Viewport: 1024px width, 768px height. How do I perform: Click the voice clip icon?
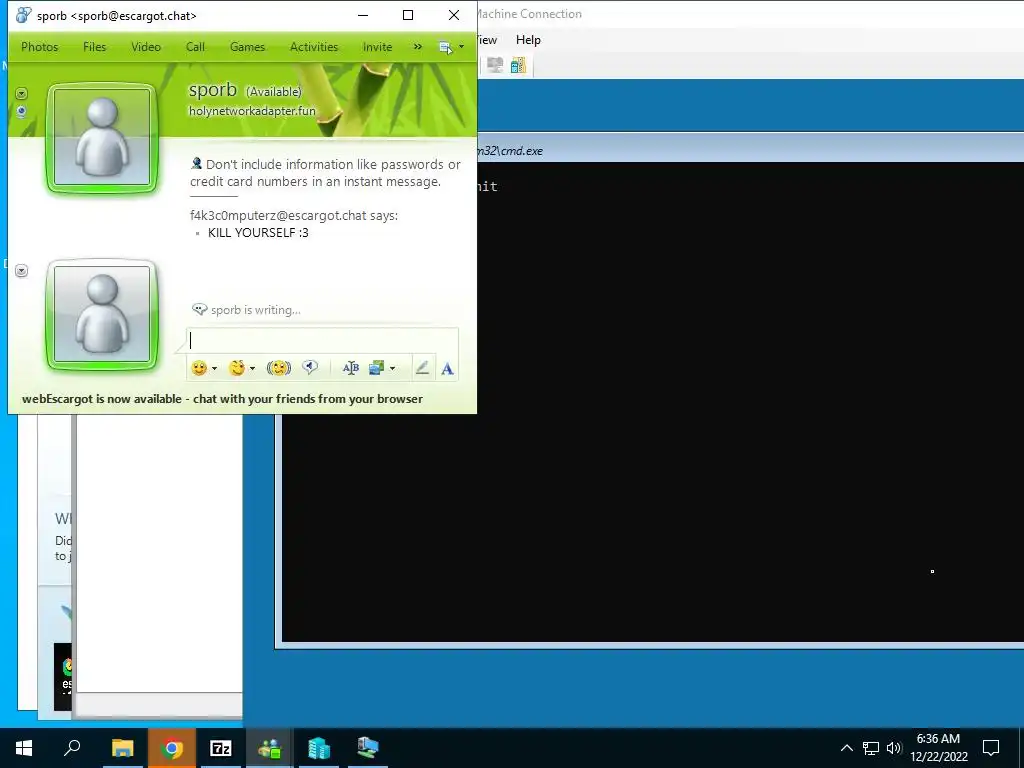310,368
